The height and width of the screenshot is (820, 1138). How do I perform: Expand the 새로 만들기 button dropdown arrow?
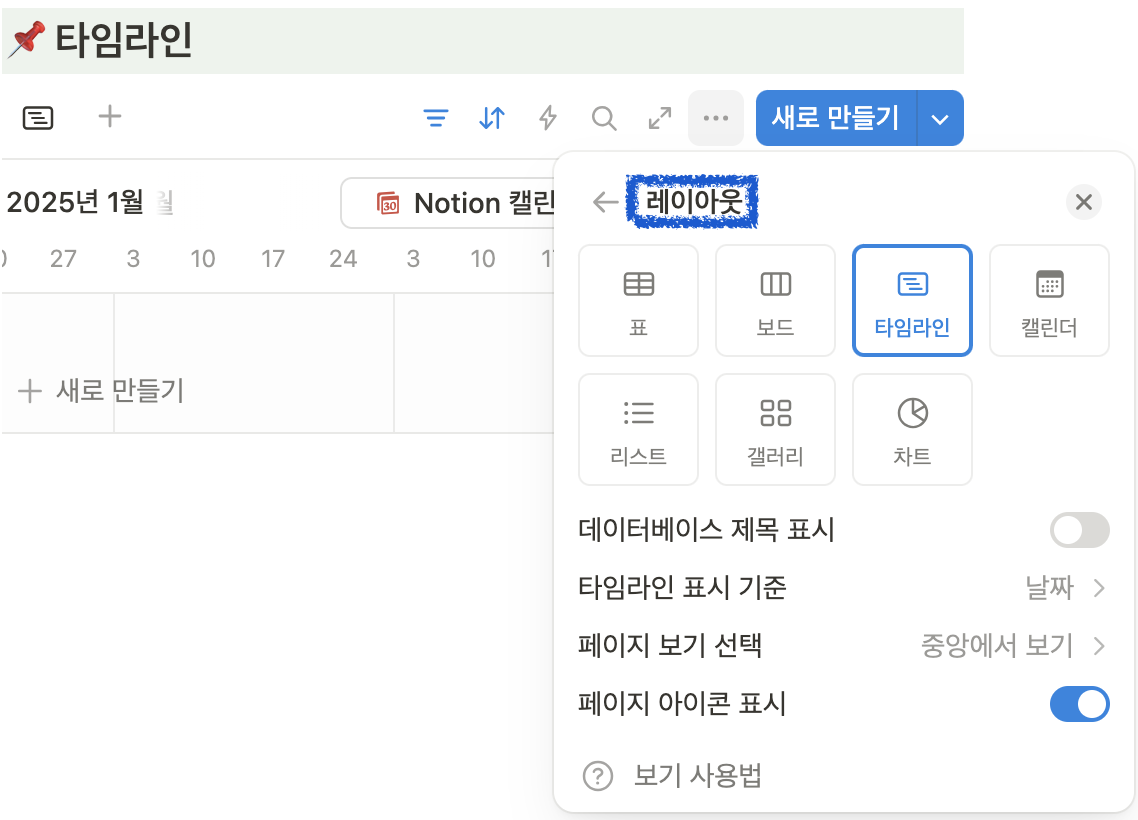pos(939,118)
